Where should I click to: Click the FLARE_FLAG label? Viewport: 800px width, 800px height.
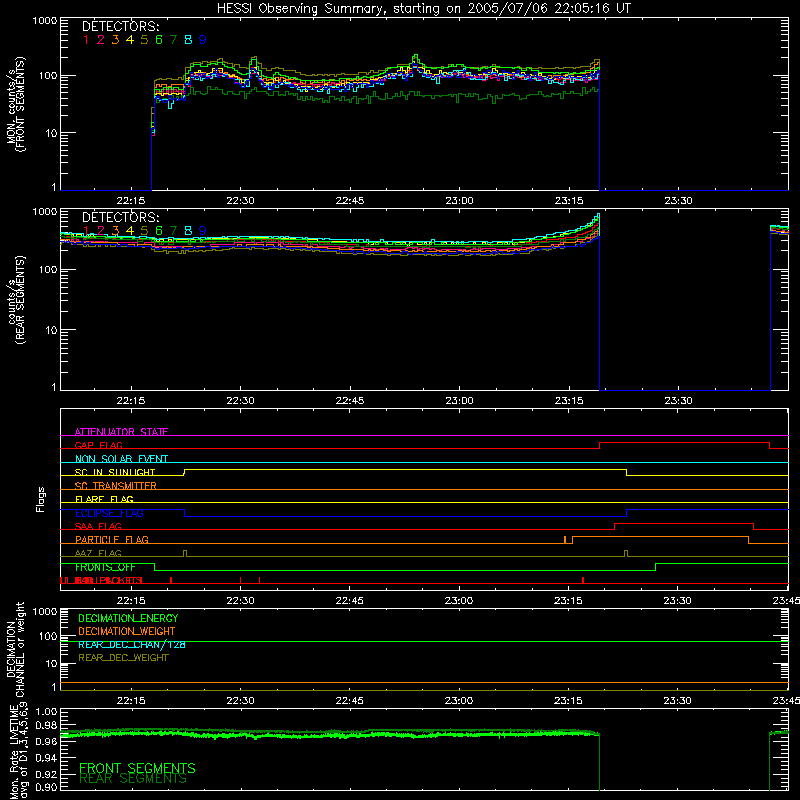(104, 499)
